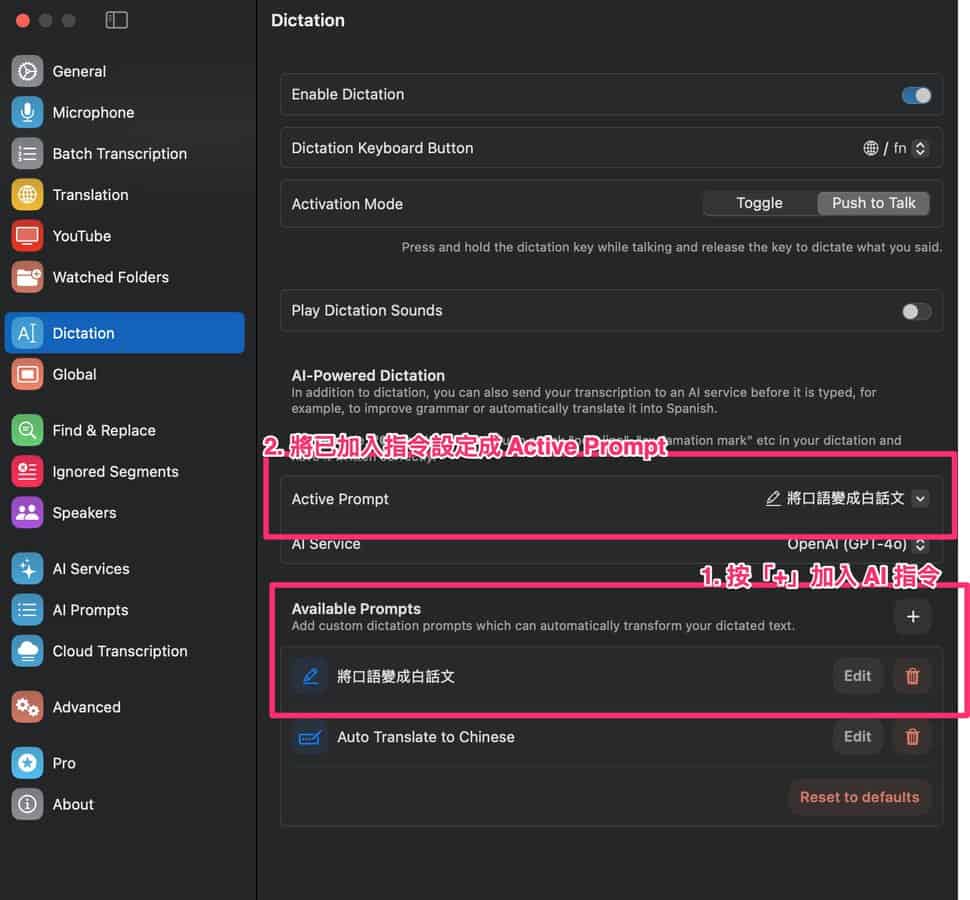Click the Reset to defaults button
This screenshot has height=900, width=970.
pos(859,797)
